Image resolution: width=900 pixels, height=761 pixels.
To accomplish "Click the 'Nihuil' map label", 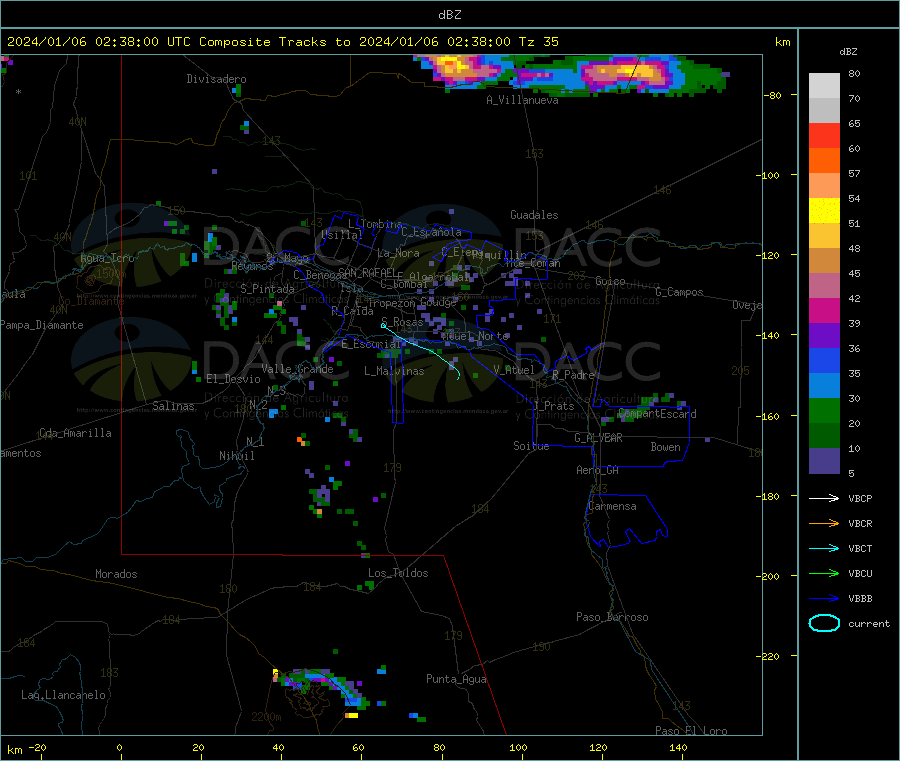I will (236, 456).
